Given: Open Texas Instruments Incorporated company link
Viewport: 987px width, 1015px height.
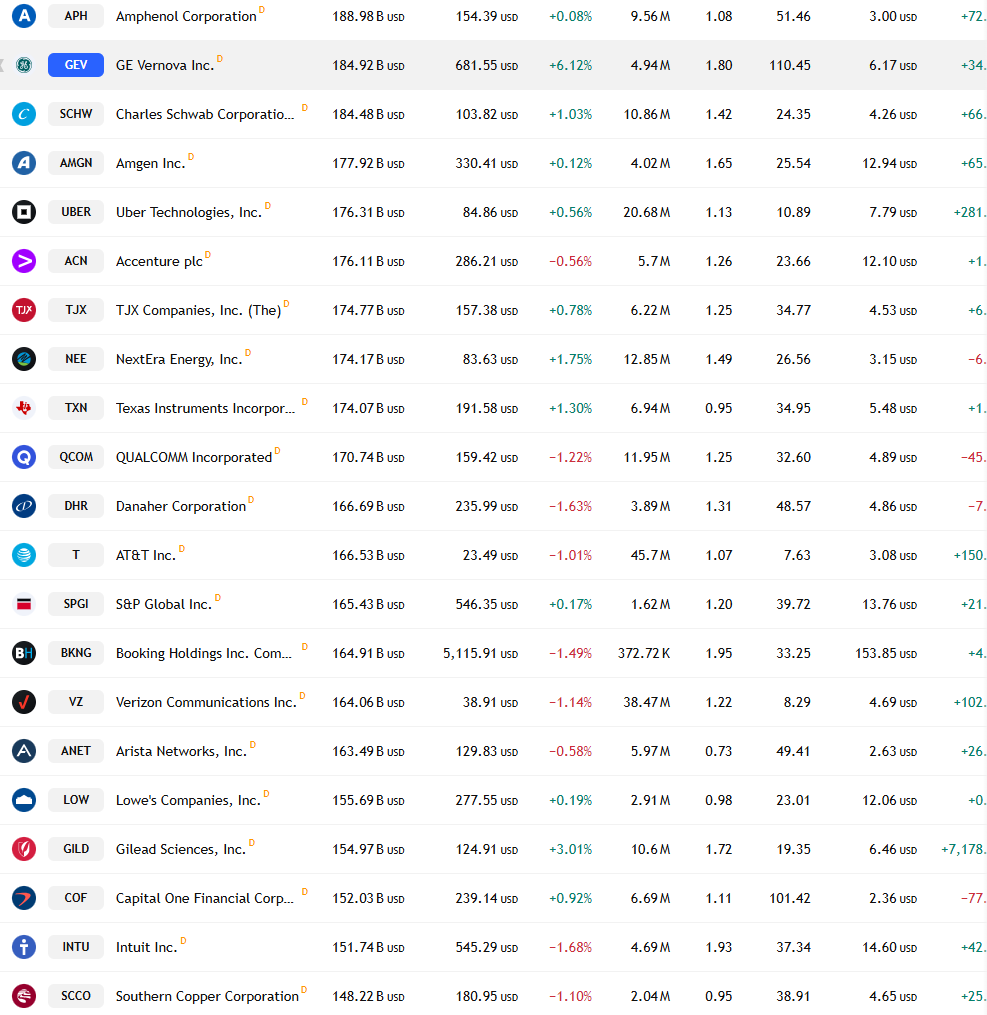Looking at the screenshot, I should coord(205,408).
